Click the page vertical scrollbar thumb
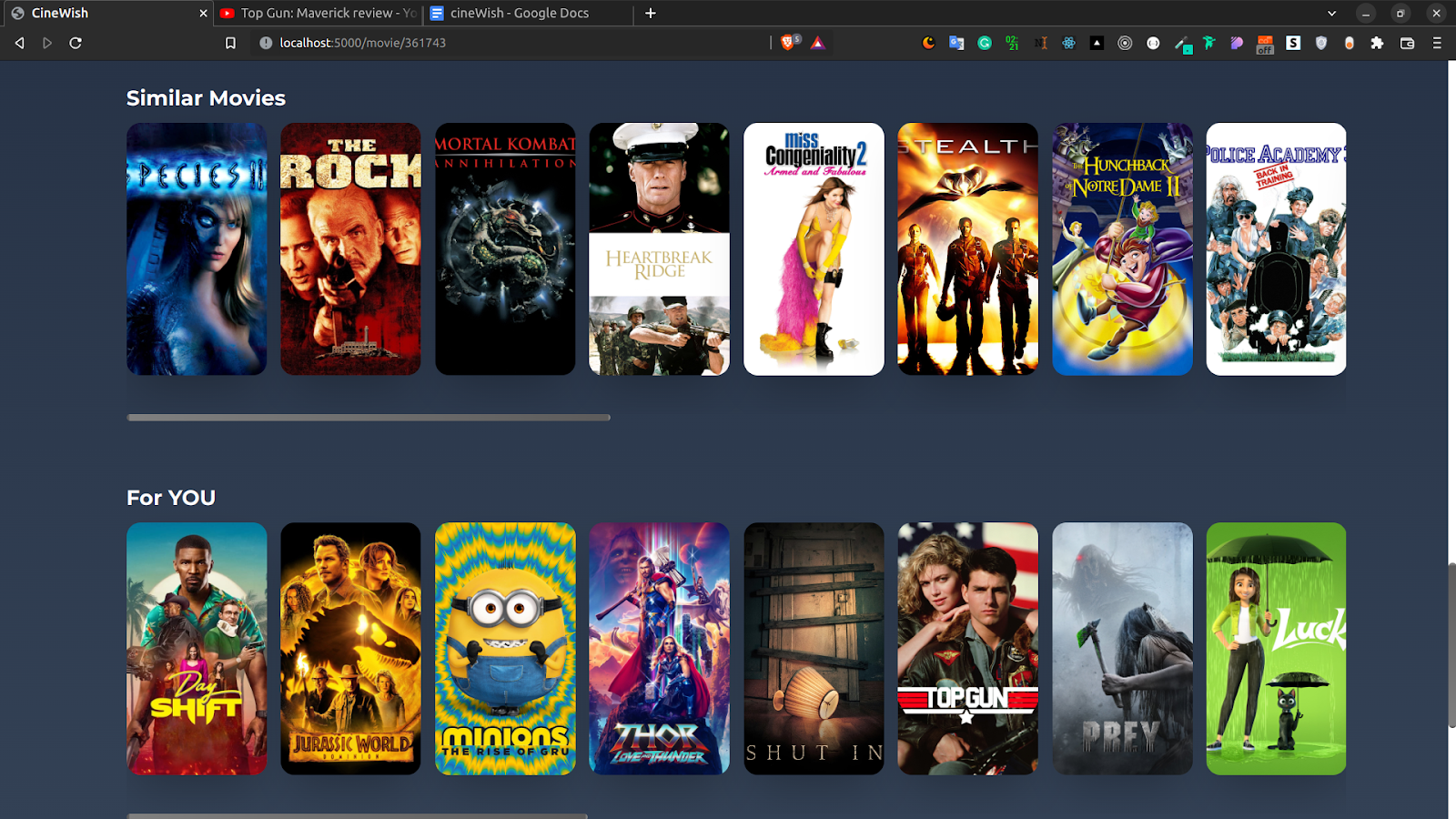This screenshot has height=819, width=1456. point(1451,645)
